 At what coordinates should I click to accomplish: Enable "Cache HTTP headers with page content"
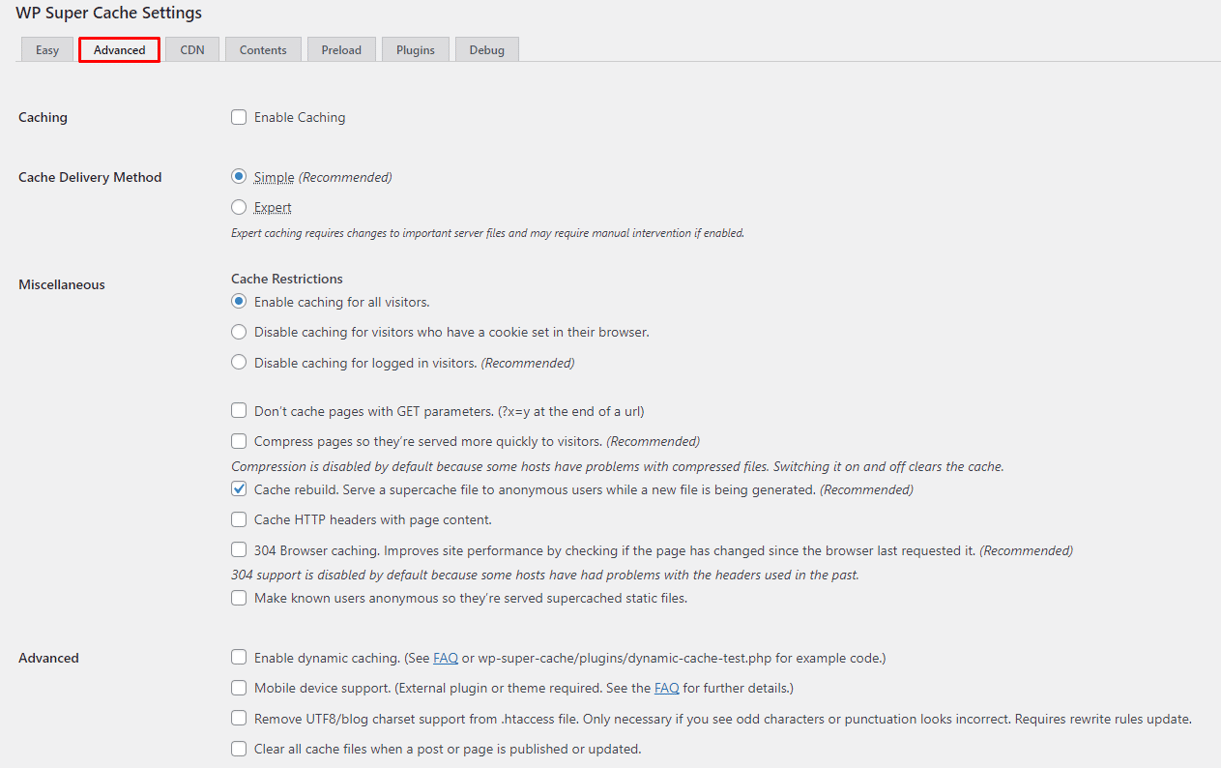click(x=238, y=519)
